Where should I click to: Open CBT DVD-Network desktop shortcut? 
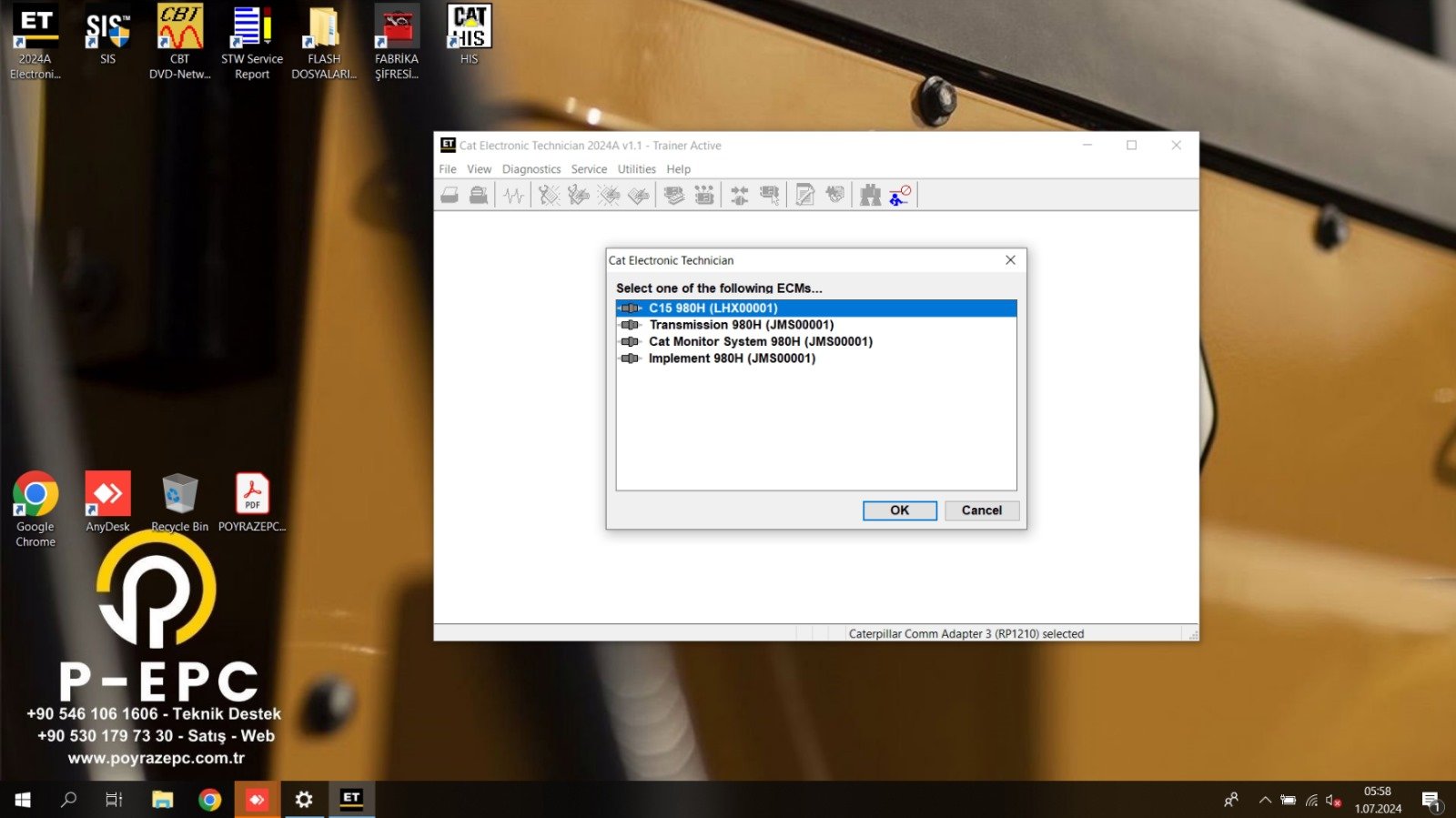(180, 43)
